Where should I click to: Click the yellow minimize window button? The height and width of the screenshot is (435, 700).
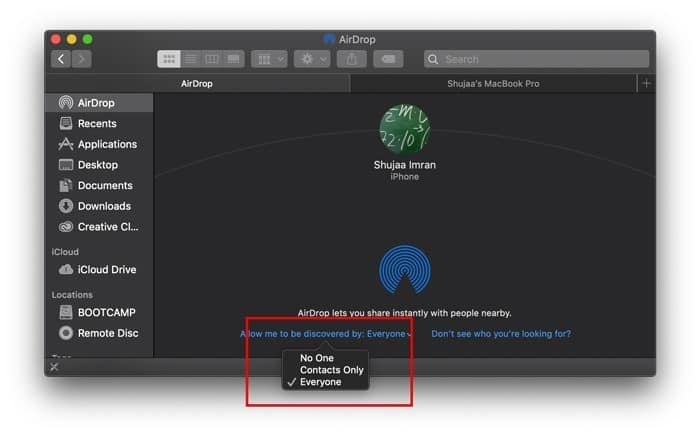tap(71, 39)
